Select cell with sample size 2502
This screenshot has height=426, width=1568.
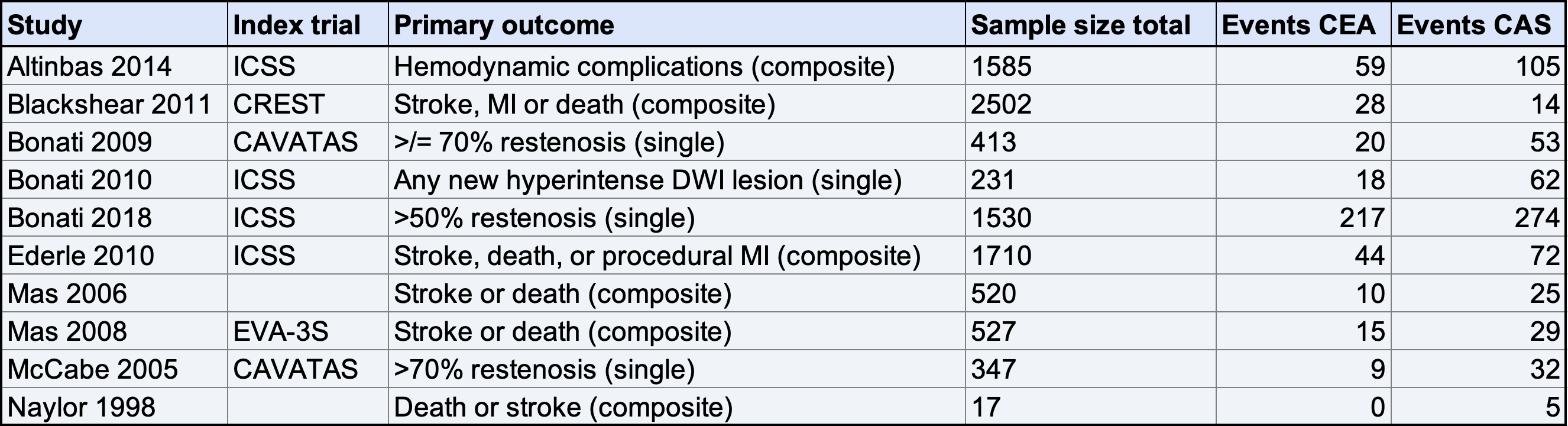pyautogui.click(x=1091, y=104)
